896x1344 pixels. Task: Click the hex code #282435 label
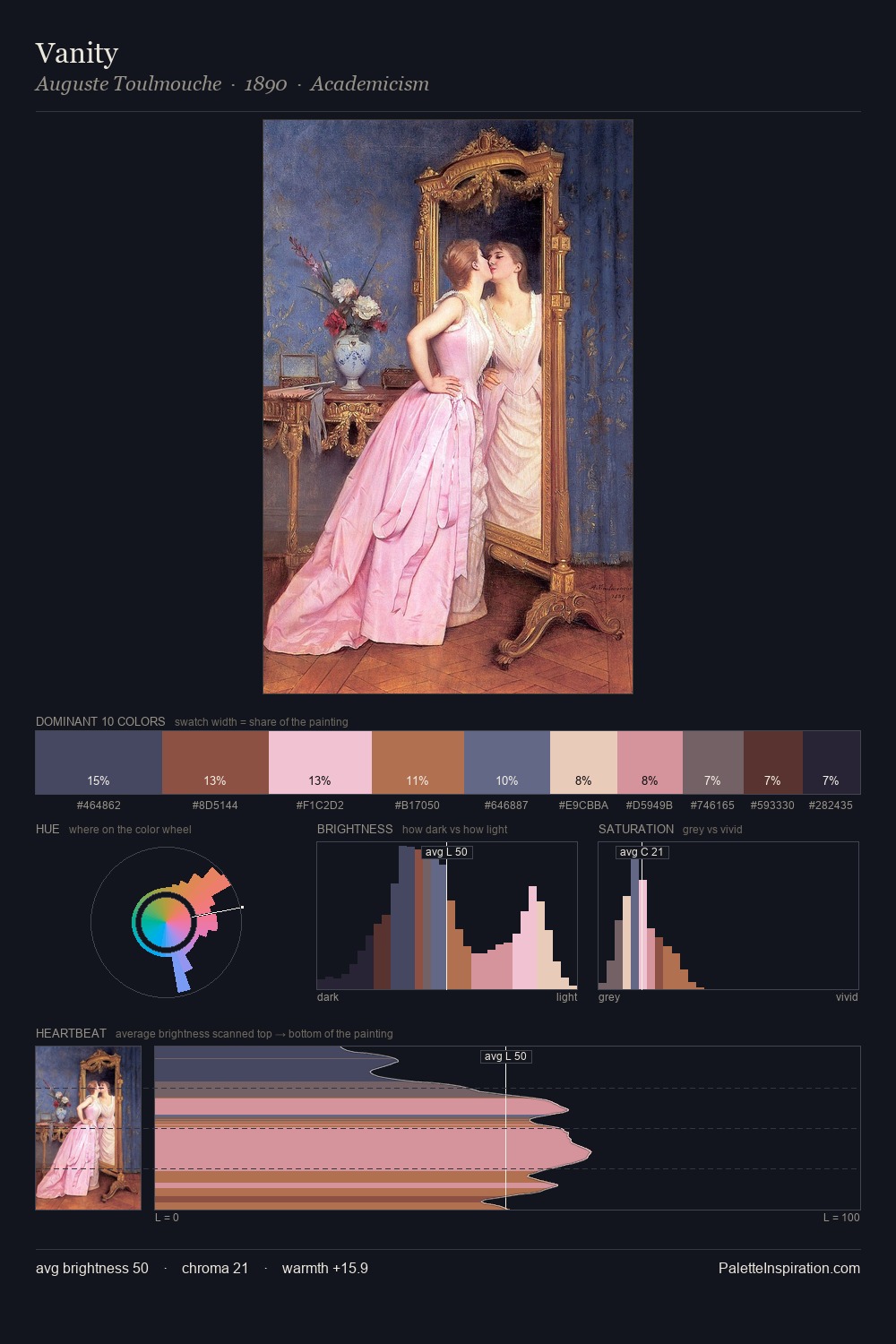coord(831,806)
